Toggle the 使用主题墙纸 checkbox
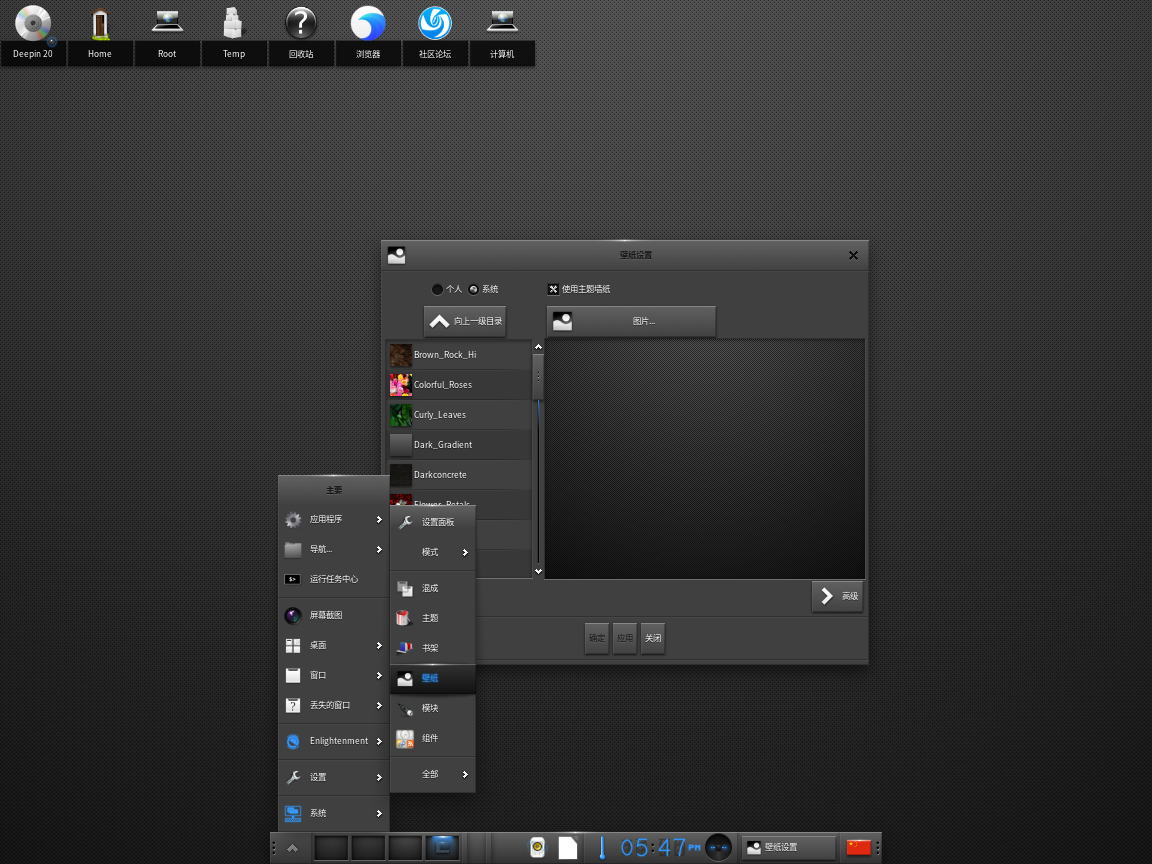Screen dimensions: 1152x864 (x=553, y=289)
